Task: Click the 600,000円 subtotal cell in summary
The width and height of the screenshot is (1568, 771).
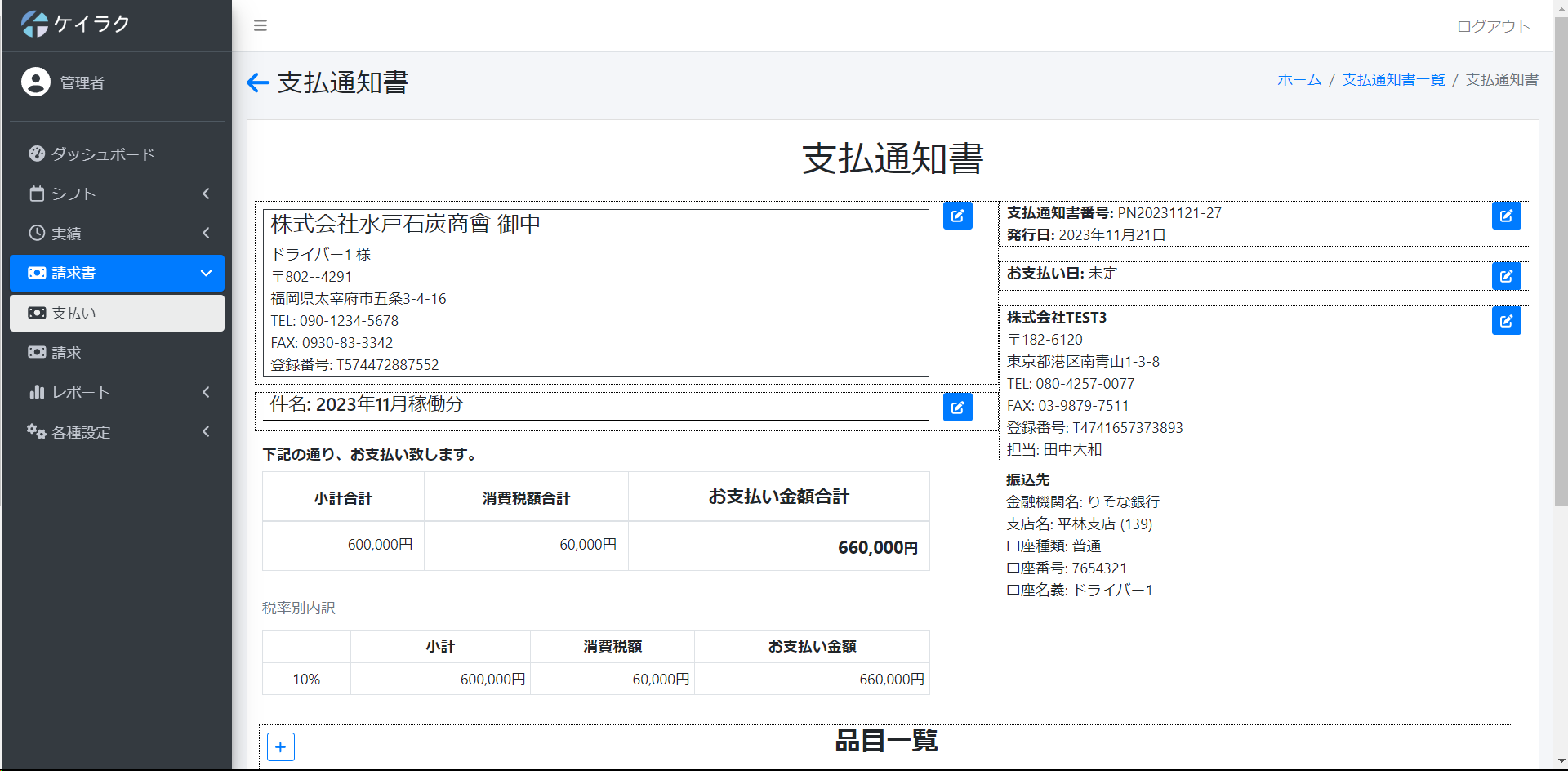Action: point(343,545)
